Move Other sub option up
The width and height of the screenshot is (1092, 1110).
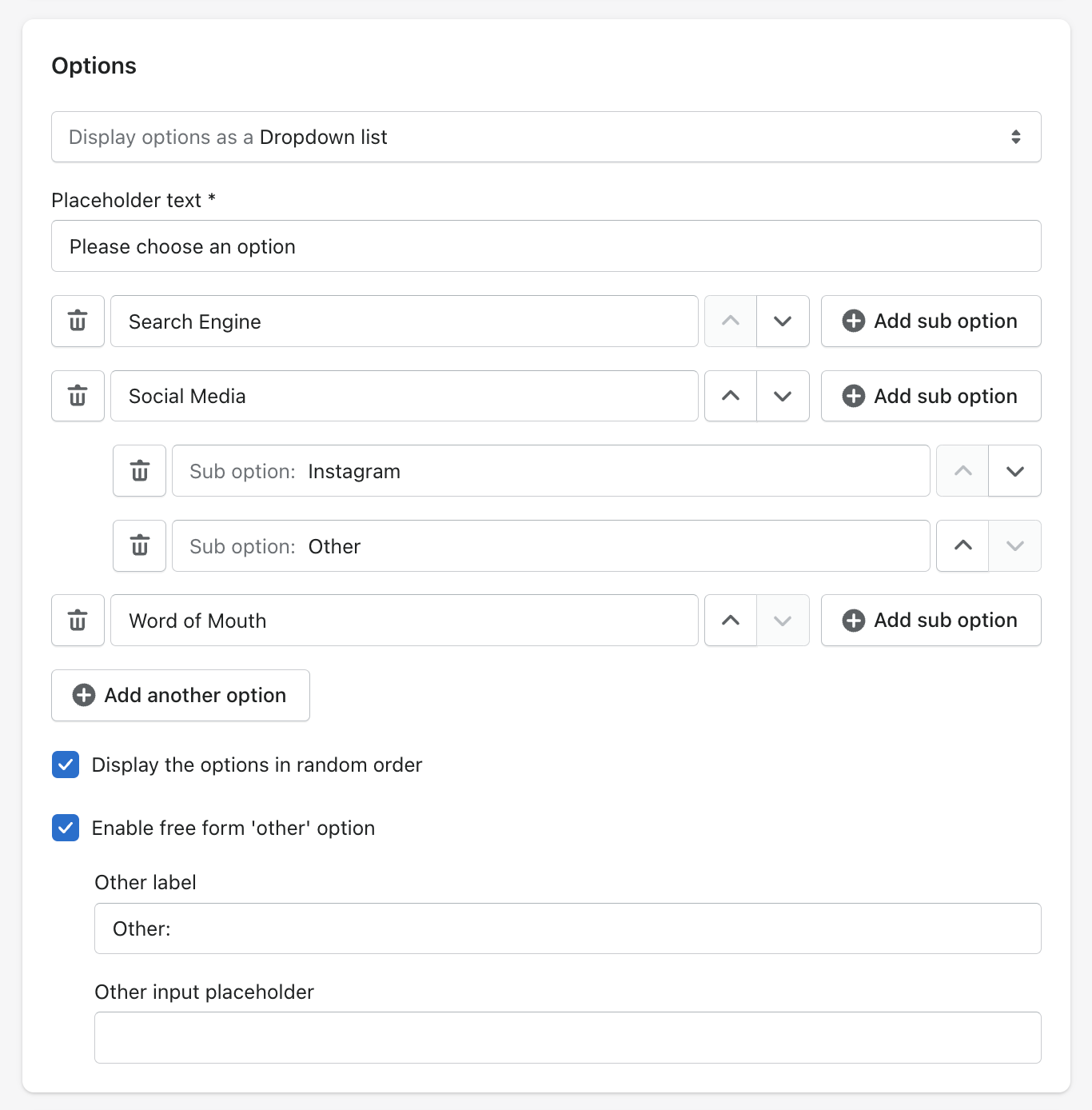pos(963,546)
